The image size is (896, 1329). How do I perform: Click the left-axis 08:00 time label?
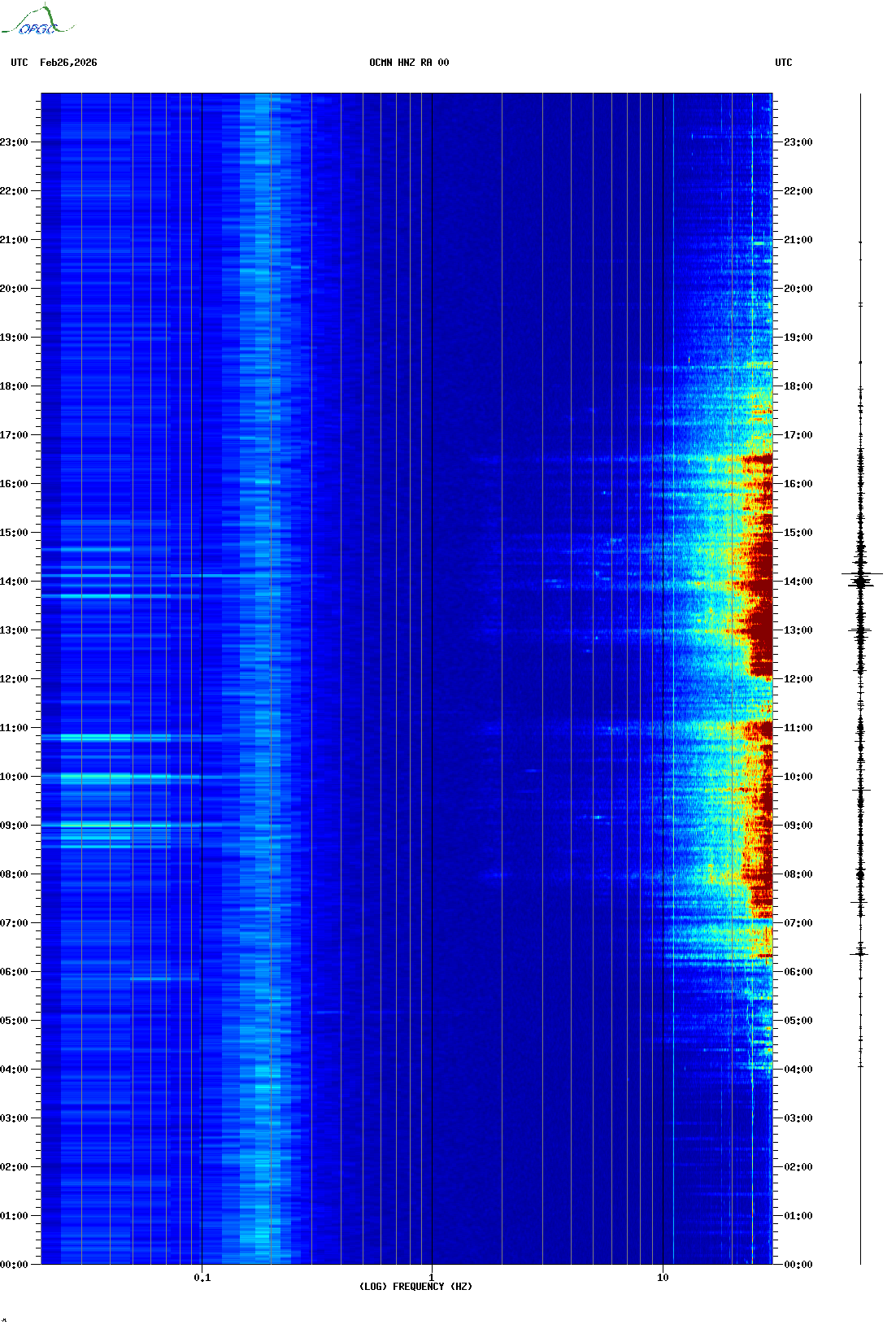(14, 874)
